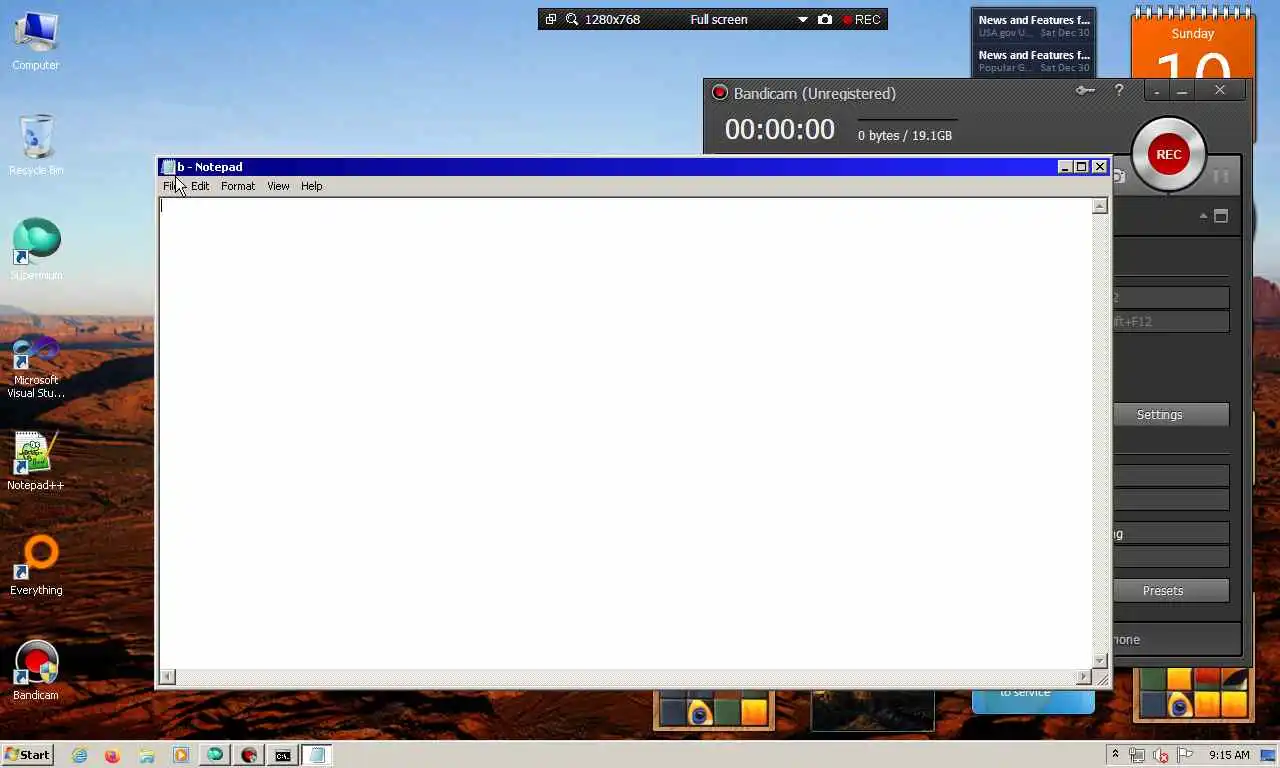Open the Computer desktop icon
The width and height of the screenshot is (1280, 768).
click(36, 40)
